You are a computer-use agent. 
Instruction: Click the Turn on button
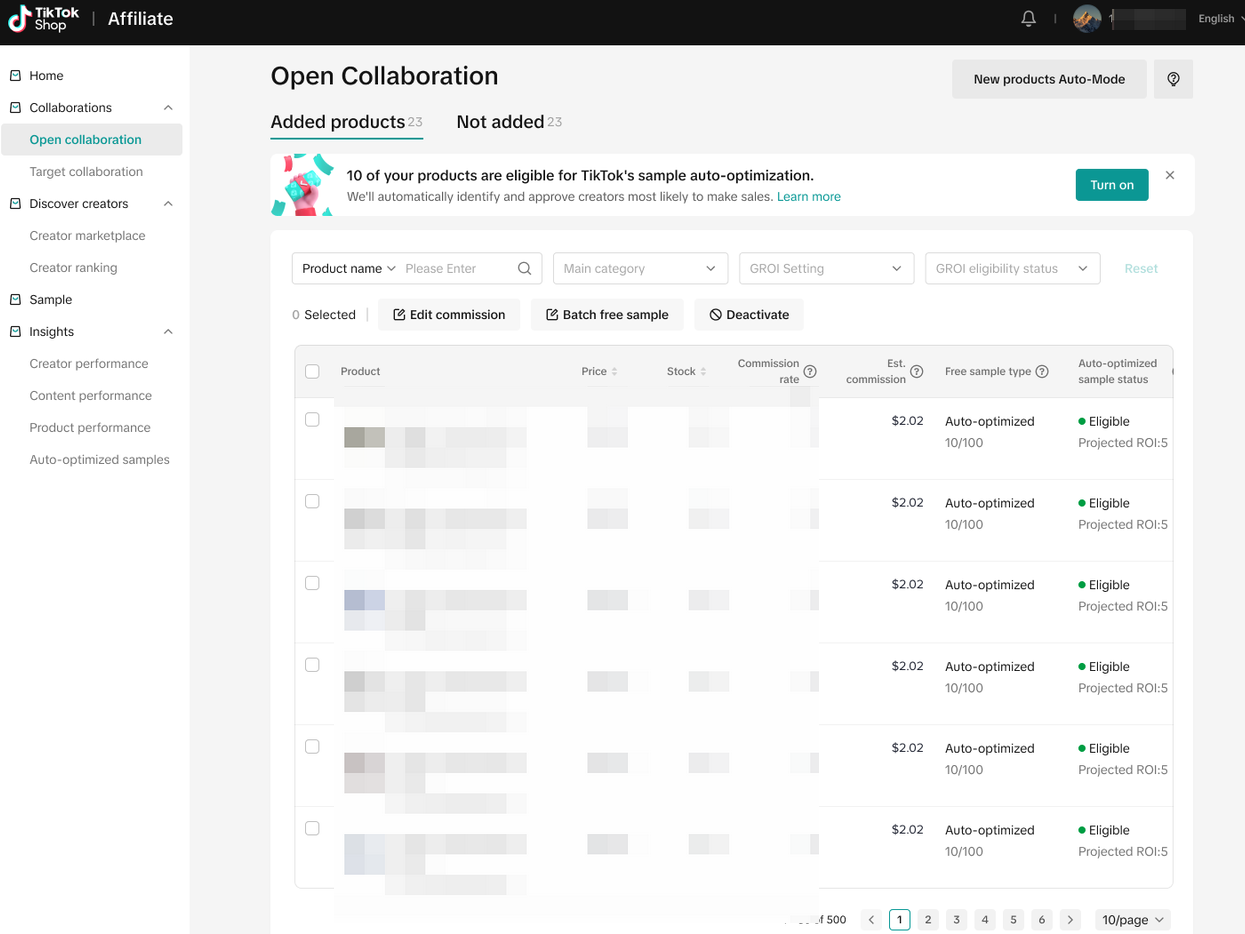point(1111,185)
